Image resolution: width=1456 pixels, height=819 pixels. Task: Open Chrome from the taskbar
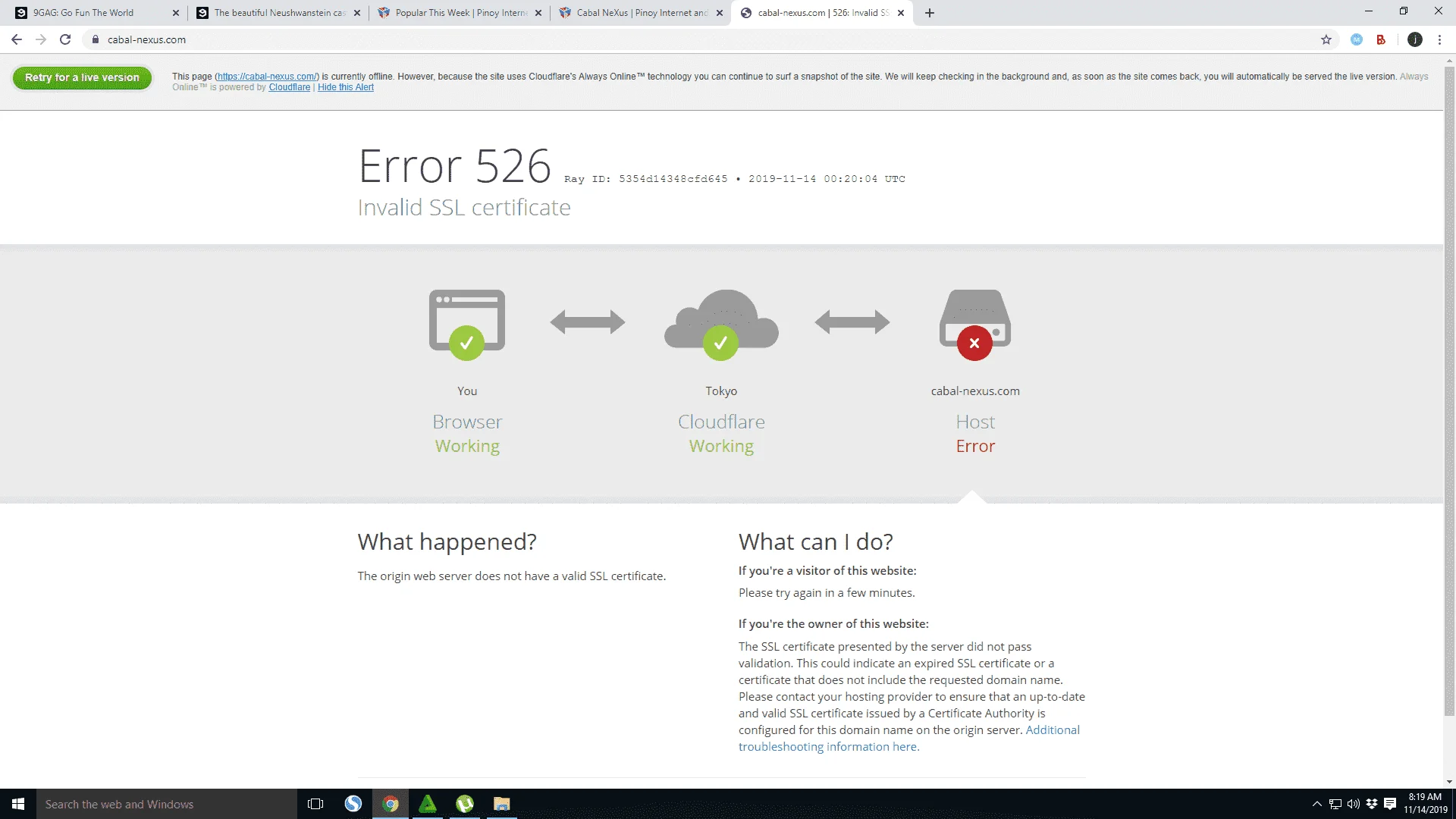(391, 804)
